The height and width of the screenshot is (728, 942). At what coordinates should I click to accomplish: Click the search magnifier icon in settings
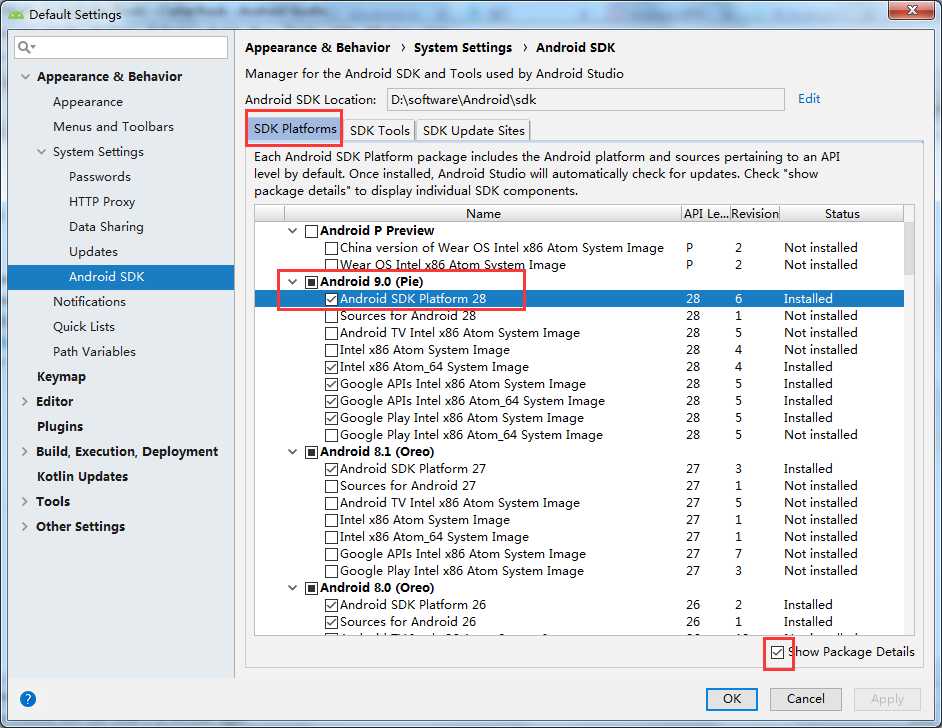26,47
